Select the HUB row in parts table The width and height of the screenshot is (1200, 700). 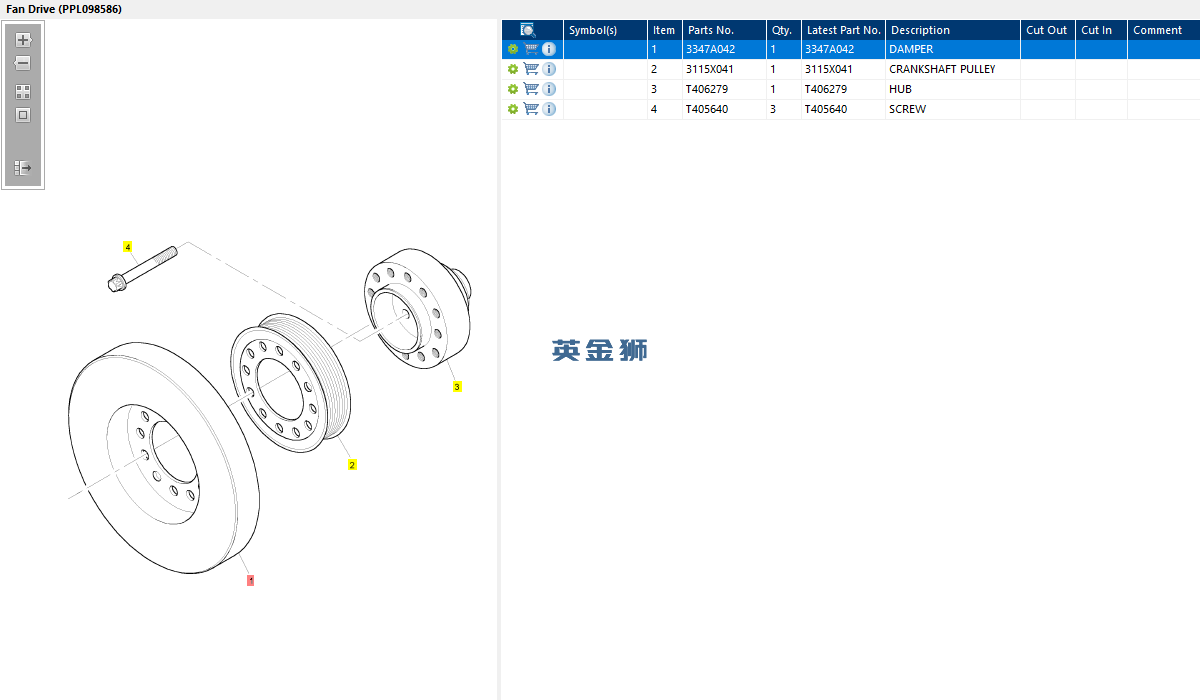tap(850, 89)
